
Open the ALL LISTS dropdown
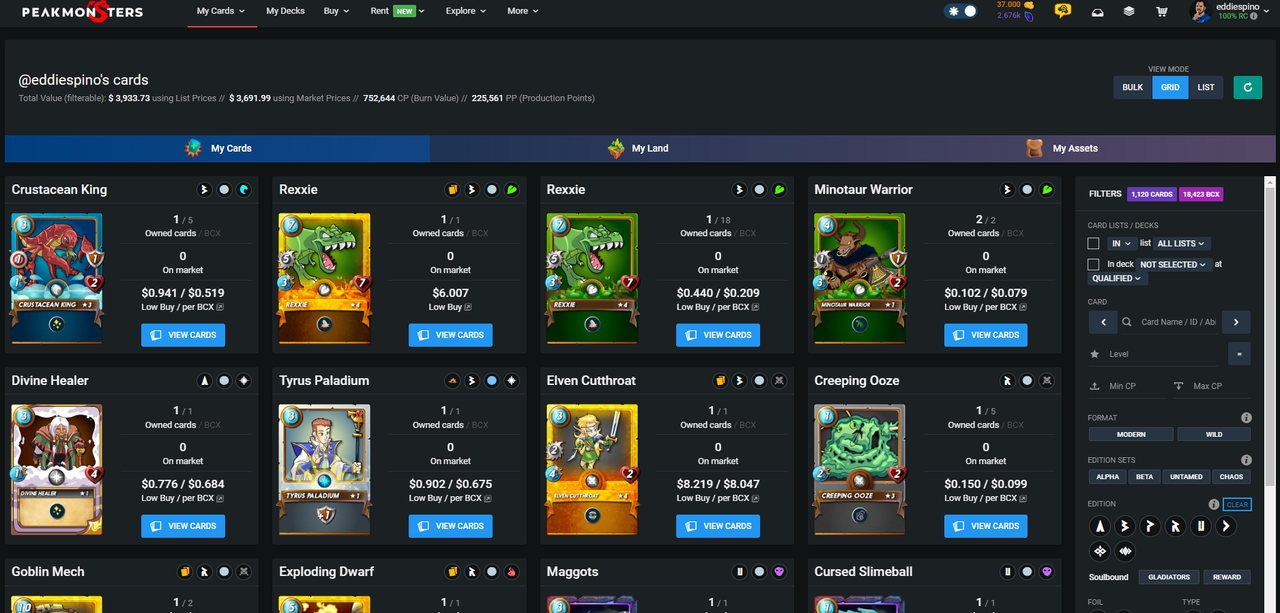pyautogui.click(x=1182, y=243)
